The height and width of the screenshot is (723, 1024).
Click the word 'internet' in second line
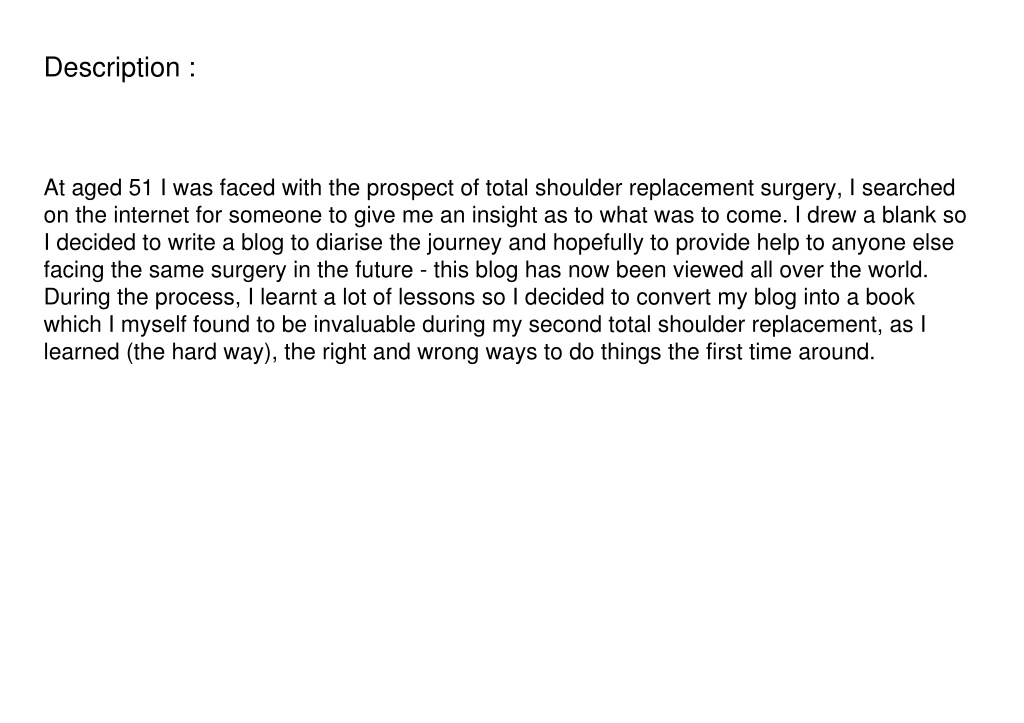point(152,216)
